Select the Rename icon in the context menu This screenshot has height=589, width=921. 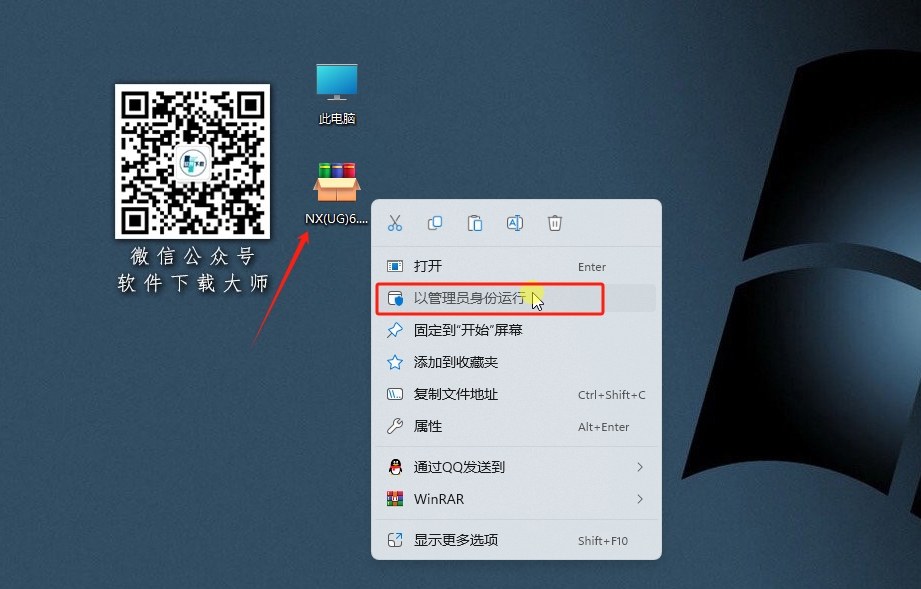point(514,222)
